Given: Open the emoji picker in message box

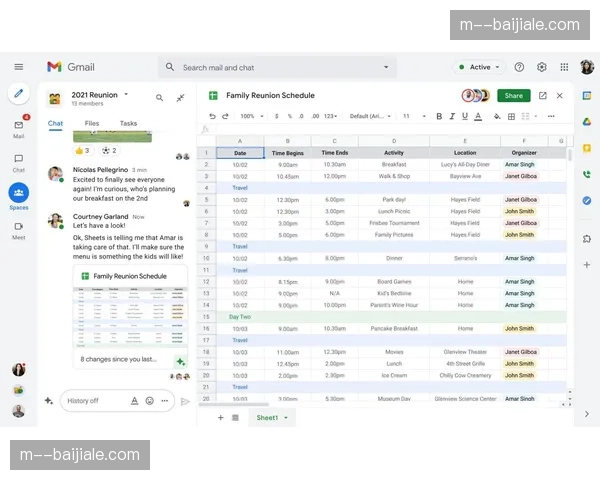Looking at the screenshot, I should 150,401.
